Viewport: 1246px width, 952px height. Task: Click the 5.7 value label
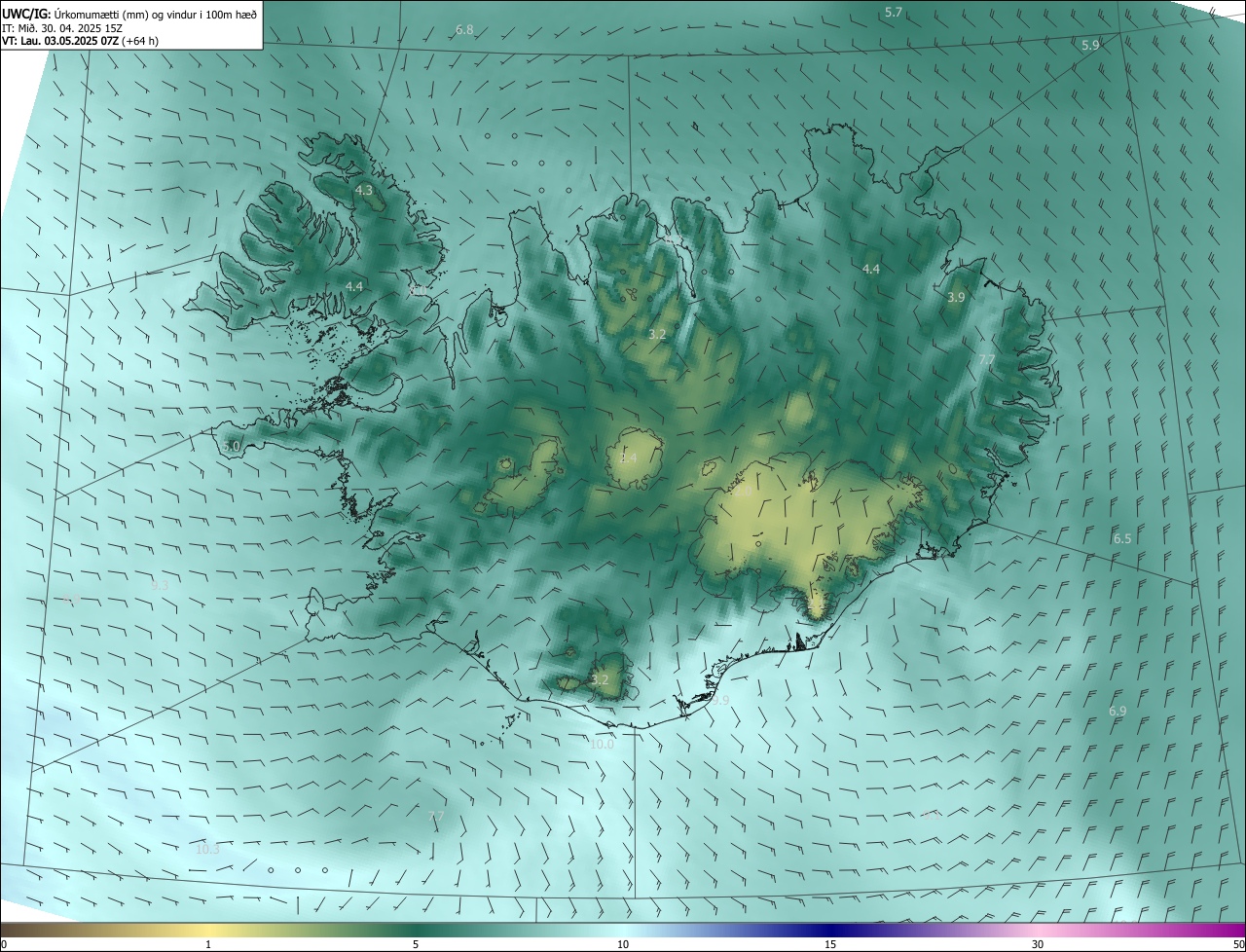[894, 13]
